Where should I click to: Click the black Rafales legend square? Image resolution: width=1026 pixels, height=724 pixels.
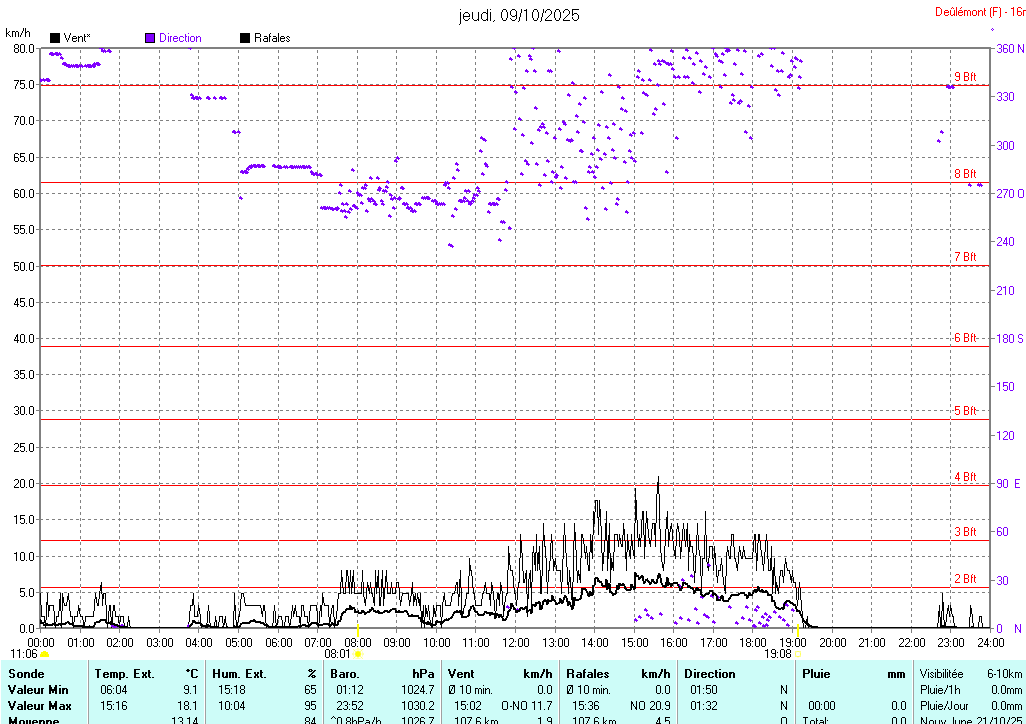[x=245, y=38]
